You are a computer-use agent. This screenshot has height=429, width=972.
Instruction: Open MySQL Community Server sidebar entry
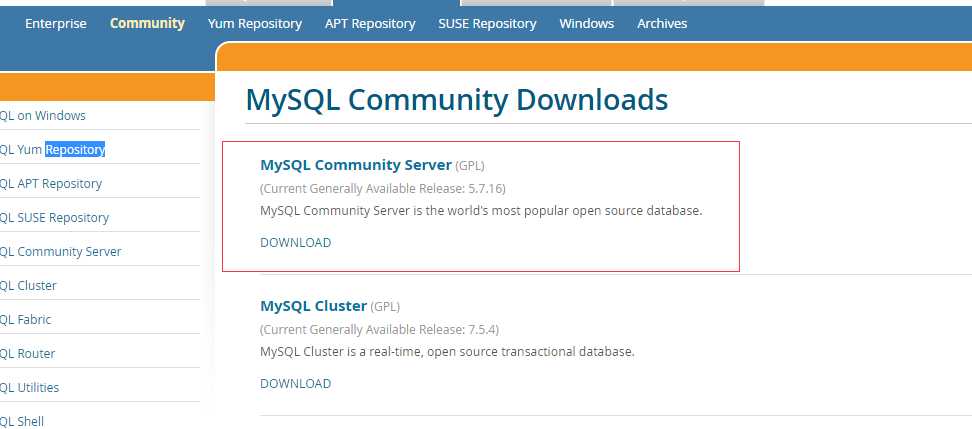tap(61, 252)
